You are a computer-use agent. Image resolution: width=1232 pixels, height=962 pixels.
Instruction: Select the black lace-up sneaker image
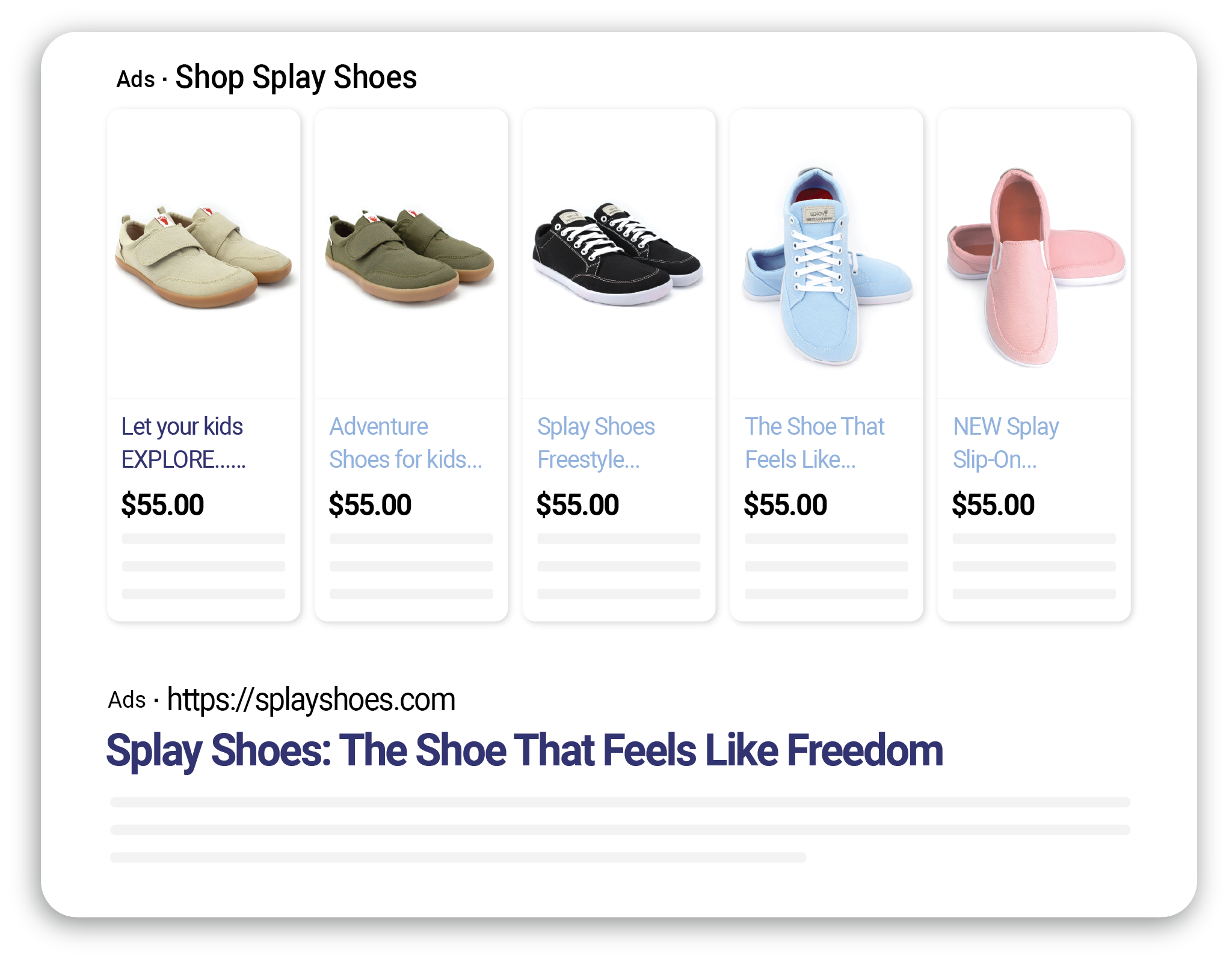[x=618, y=256]
